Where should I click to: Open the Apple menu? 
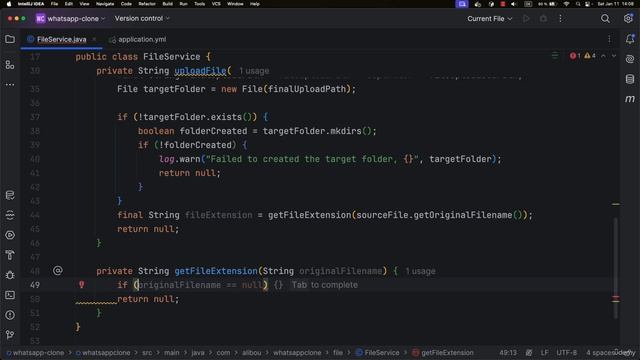click(x=9, y=4)
